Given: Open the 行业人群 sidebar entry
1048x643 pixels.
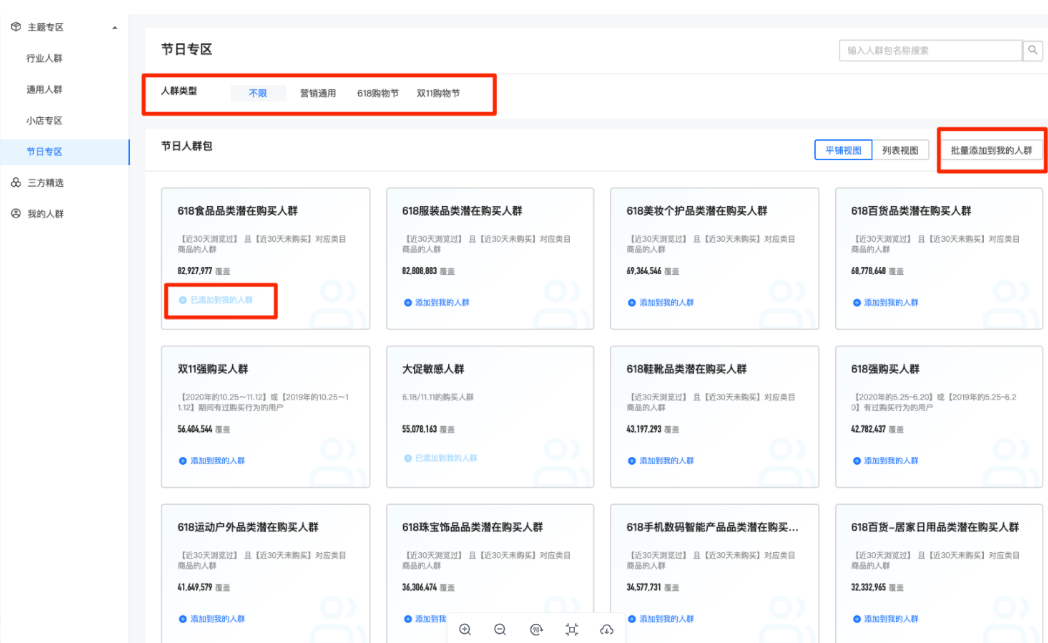Looking at the screenshot, I should [45, 57].
